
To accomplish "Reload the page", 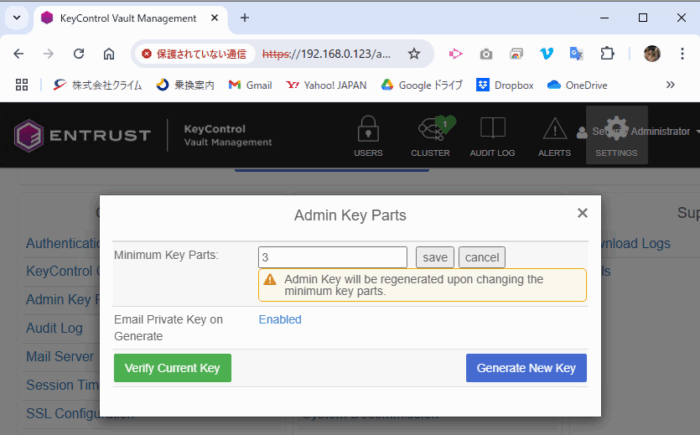I will 79,54.
